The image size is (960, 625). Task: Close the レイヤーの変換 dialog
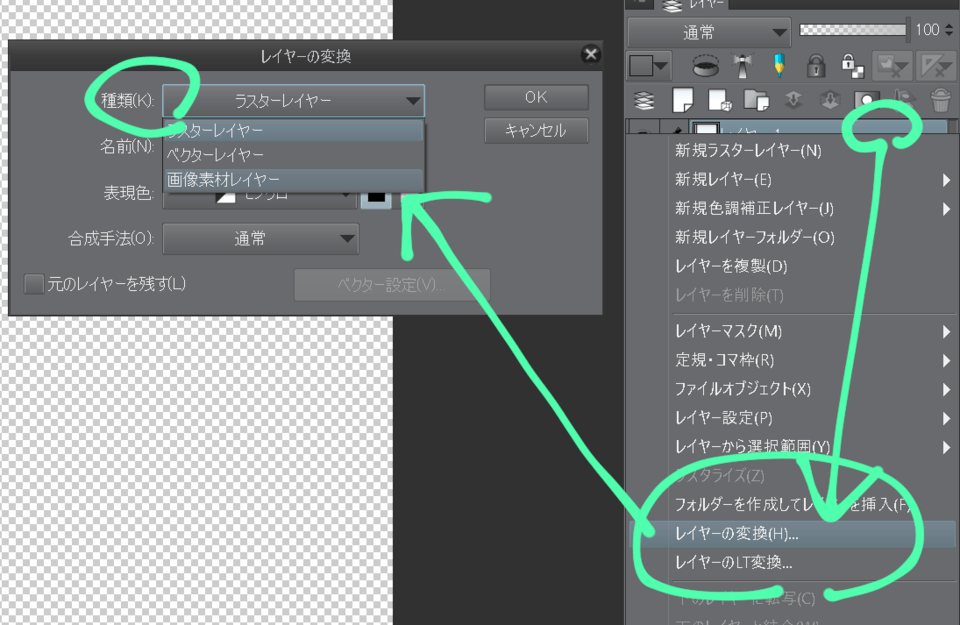click(x=590, y=55)
